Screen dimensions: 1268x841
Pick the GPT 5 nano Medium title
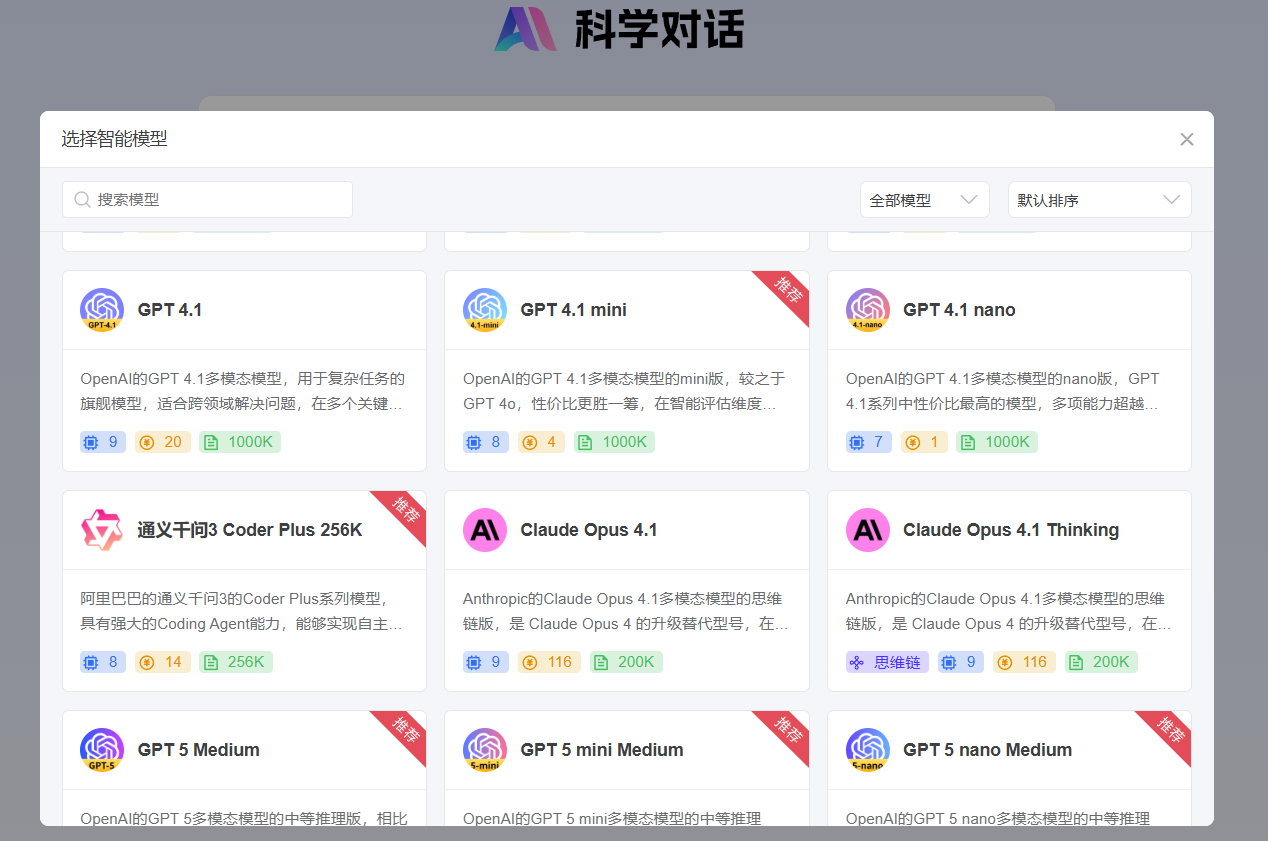coord(987,750)
